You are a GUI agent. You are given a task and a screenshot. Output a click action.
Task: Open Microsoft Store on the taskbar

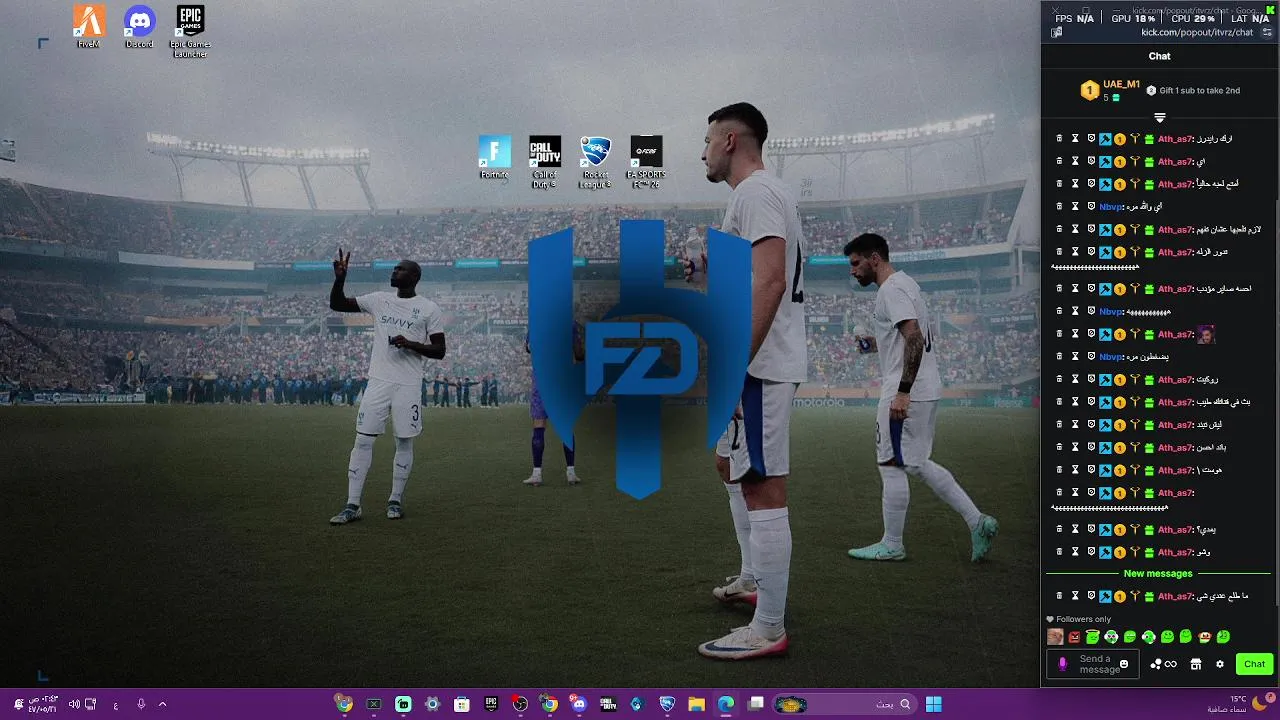click(x=461, y=704)
